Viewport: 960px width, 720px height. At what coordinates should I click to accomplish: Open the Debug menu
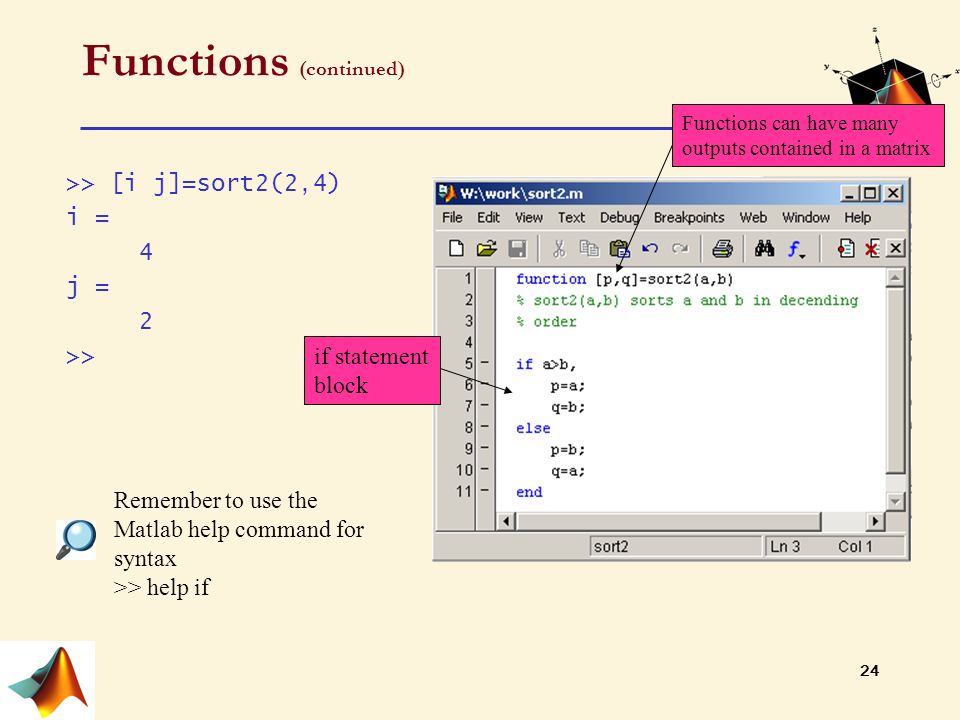coord(619,217)
